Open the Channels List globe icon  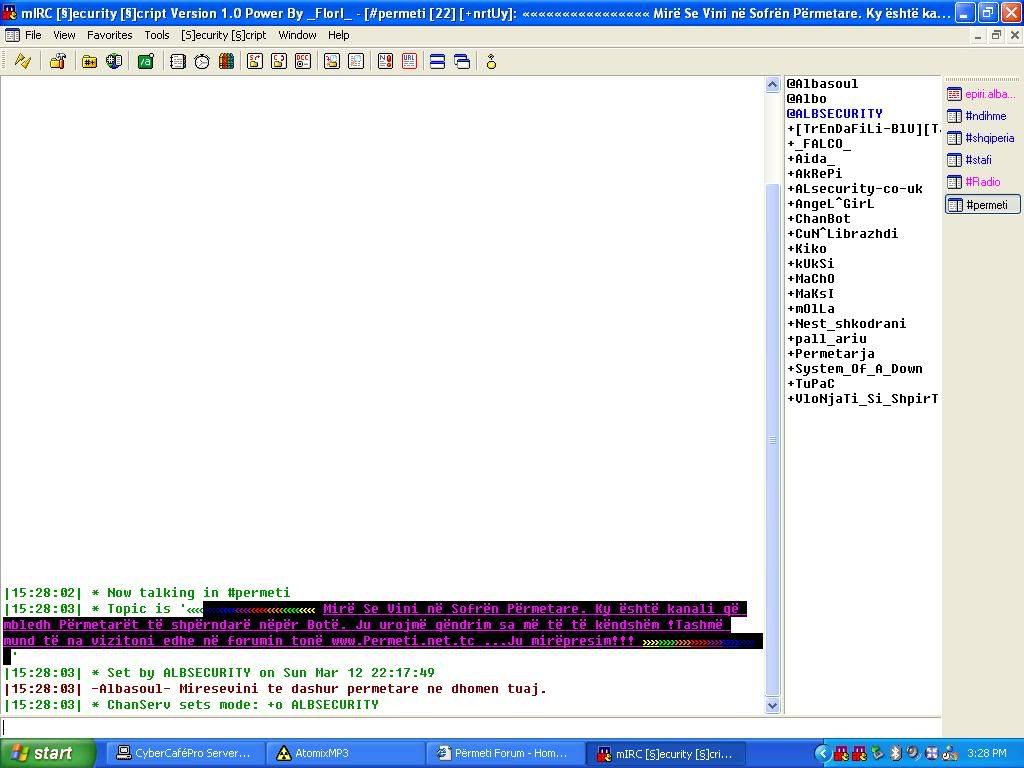tap(114, 61)
